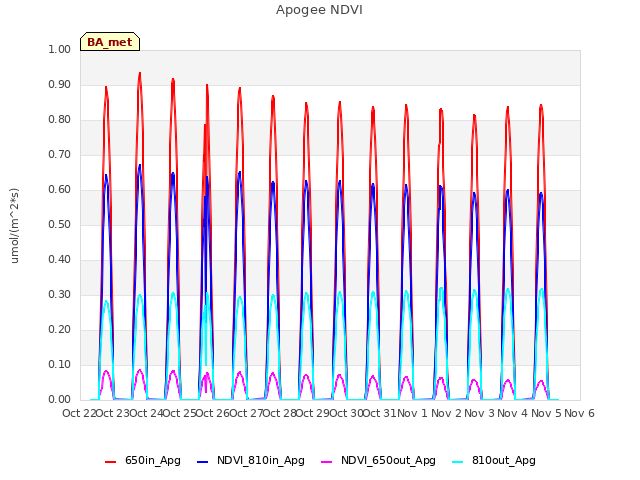Click the 0.00 y-axis tick label
640x480 pixels.
point(60,400)
